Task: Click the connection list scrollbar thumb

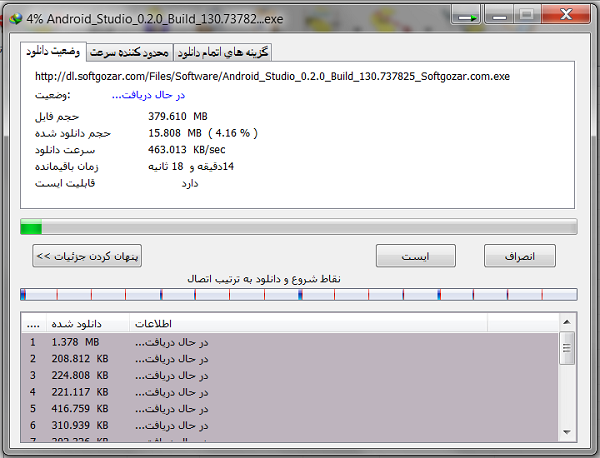Action: tap(567, 348)
